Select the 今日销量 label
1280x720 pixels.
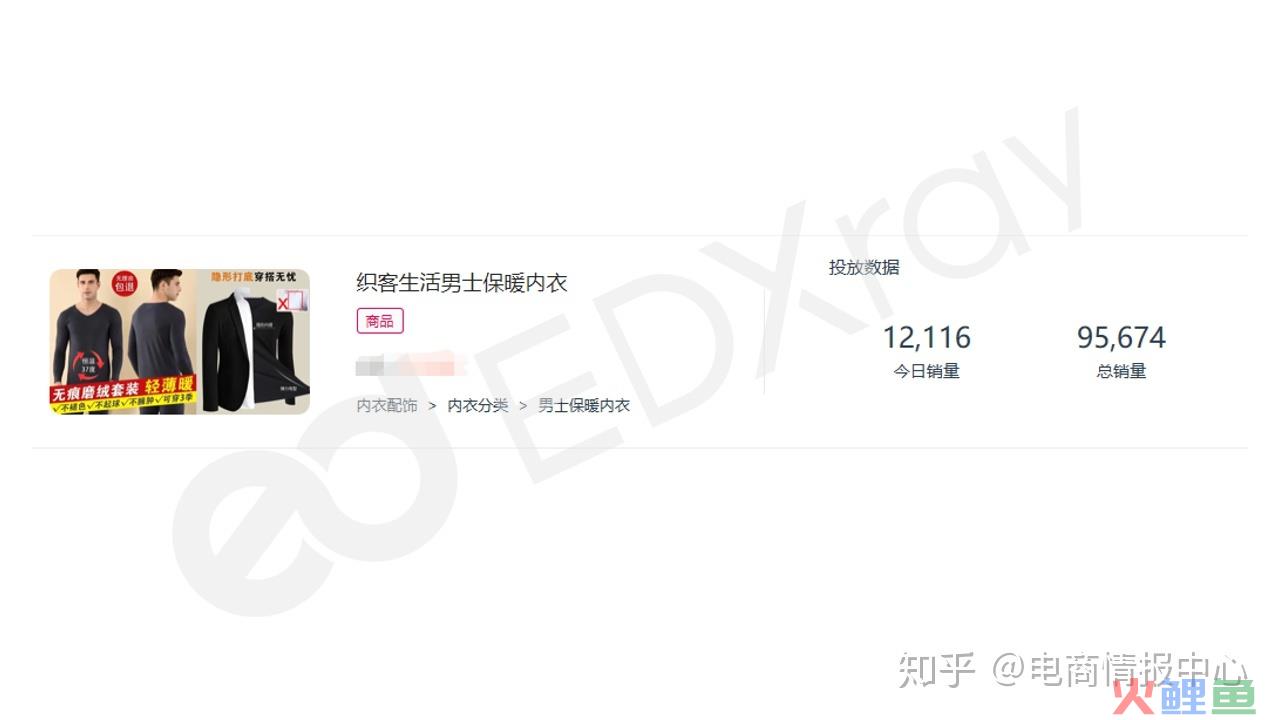[926, 371]
